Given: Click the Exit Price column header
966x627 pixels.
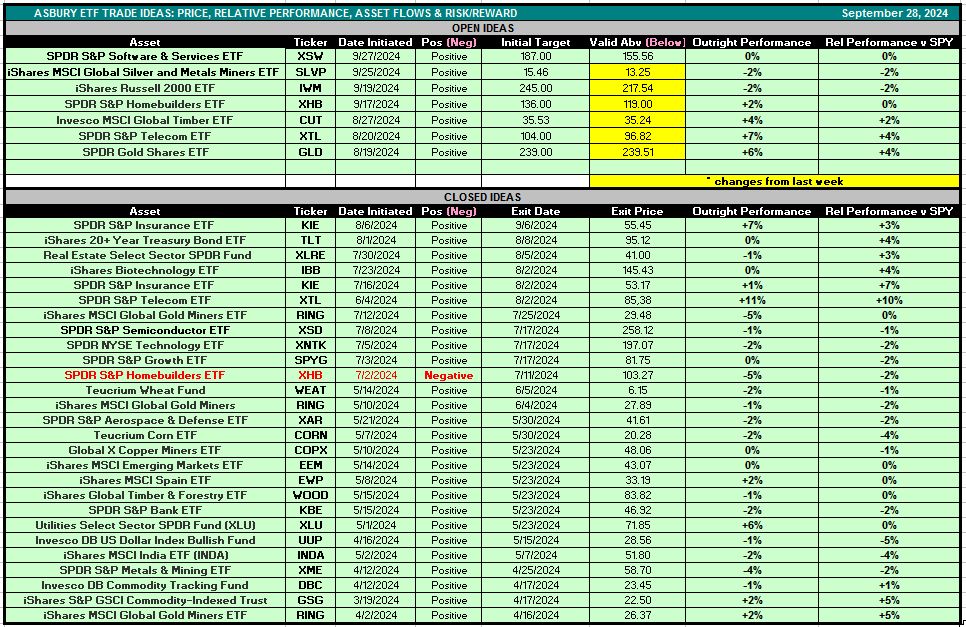Looking at the screenshot, I should point(637,211).
